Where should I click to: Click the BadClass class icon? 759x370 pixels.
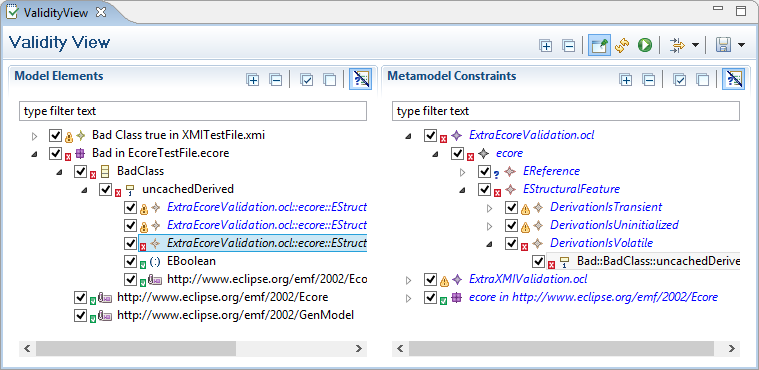tap(105, 171)
